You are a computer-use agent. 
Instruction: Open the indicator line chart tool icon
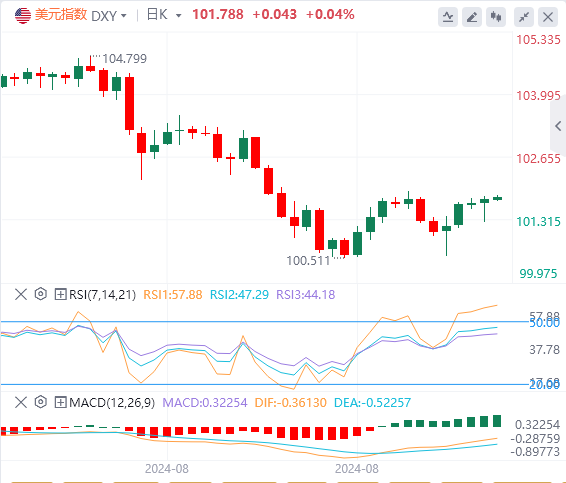(x=448, y=17)
